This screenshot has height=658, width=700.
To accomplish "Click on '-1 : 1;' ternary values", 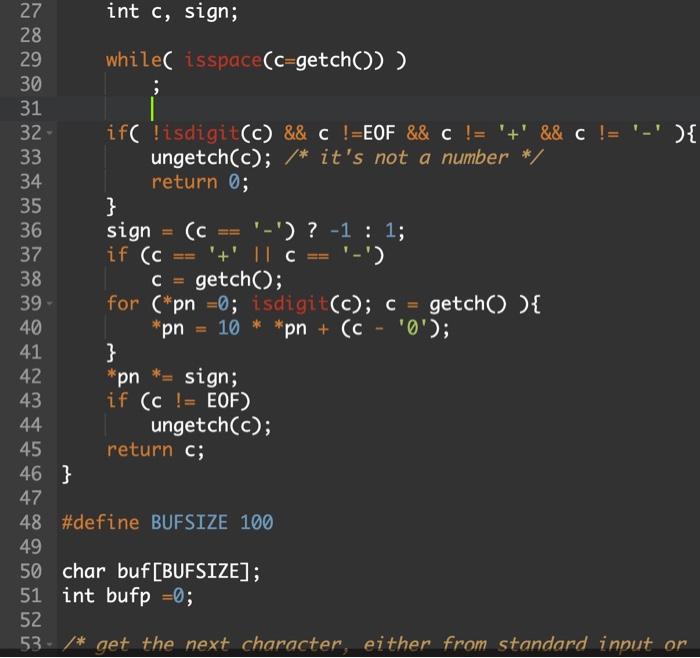I will (x=367, y=231).
